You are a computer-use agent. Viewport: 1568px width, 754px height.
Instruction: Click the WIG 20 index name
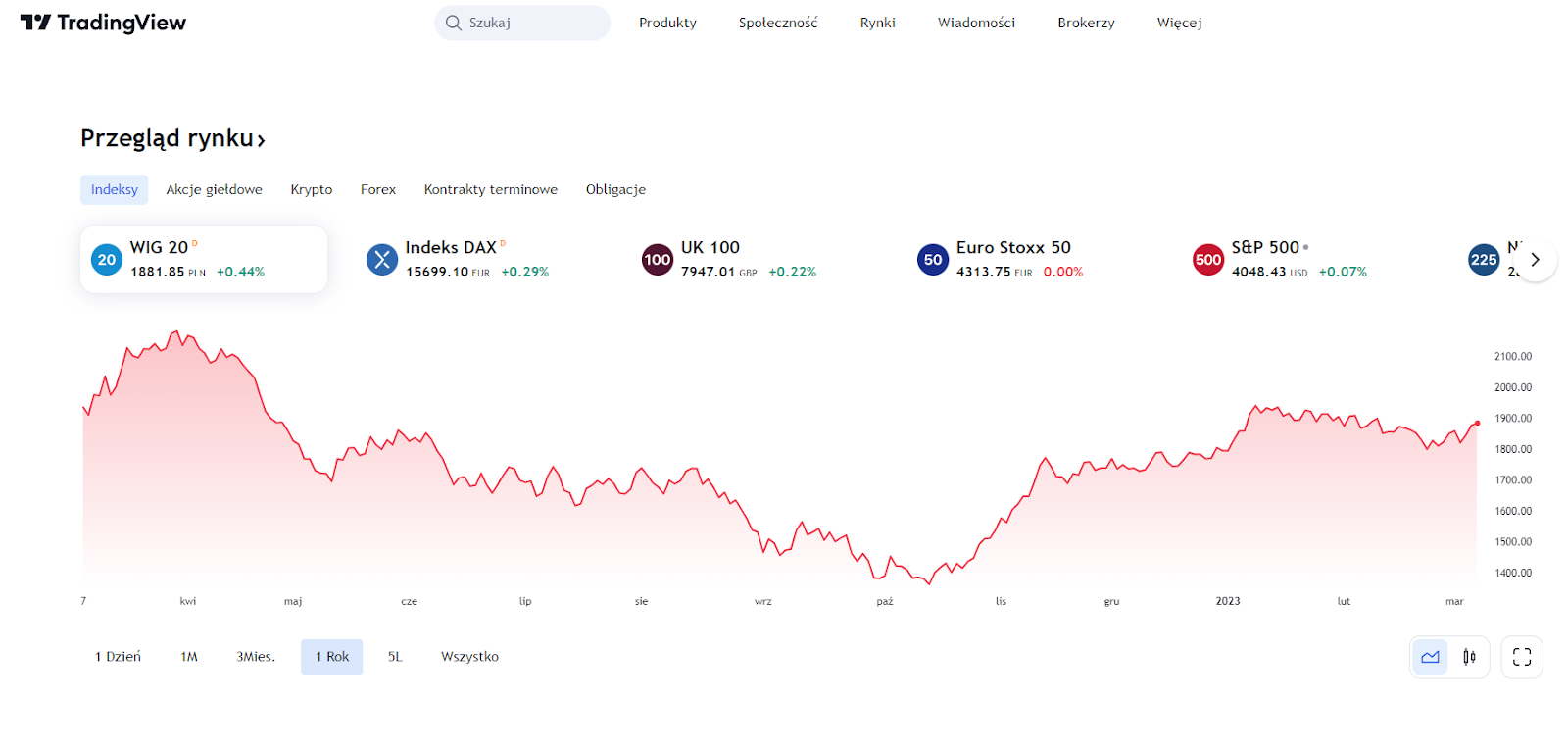coord(159,248)
